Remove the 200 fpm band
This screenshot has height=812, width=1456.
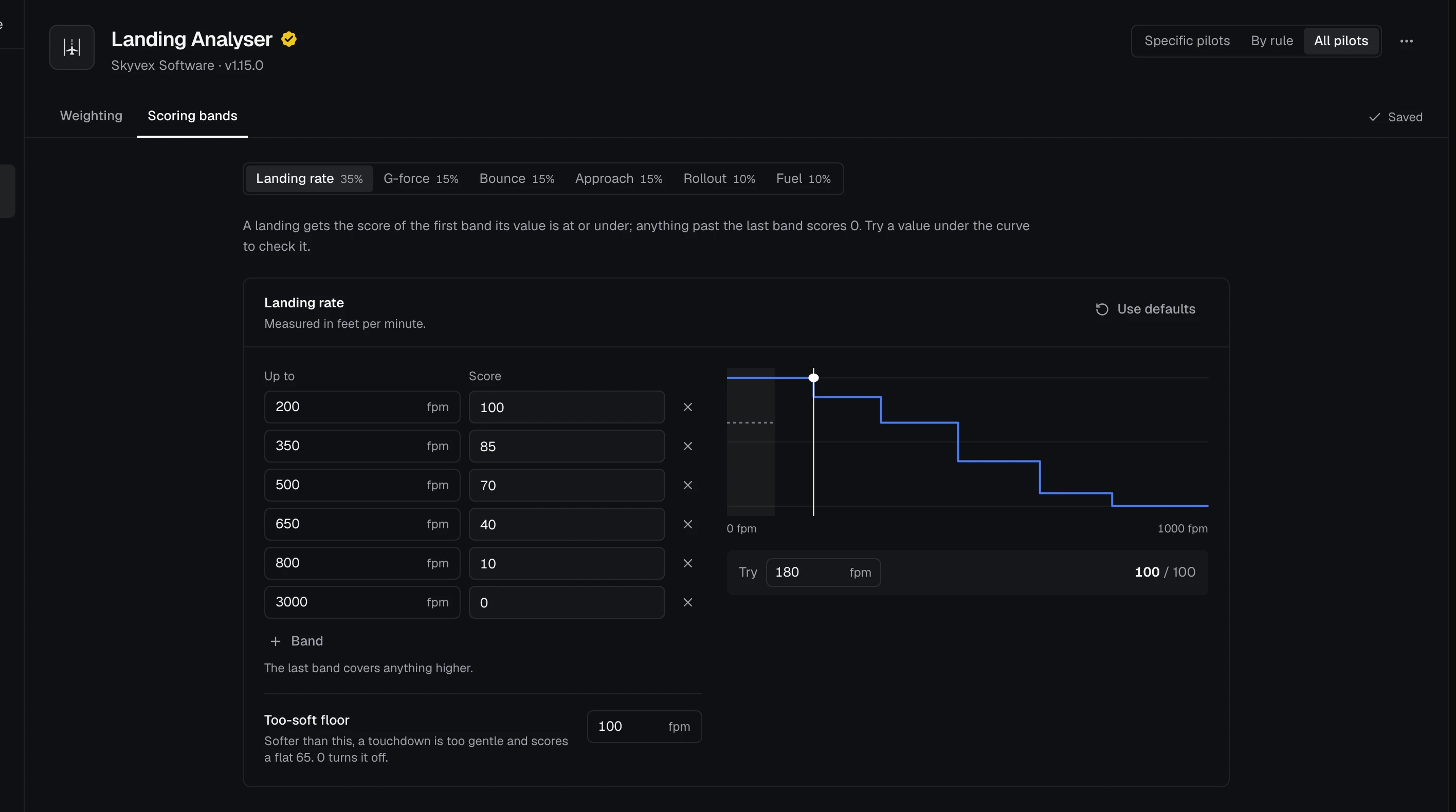(x=687, y=407)
